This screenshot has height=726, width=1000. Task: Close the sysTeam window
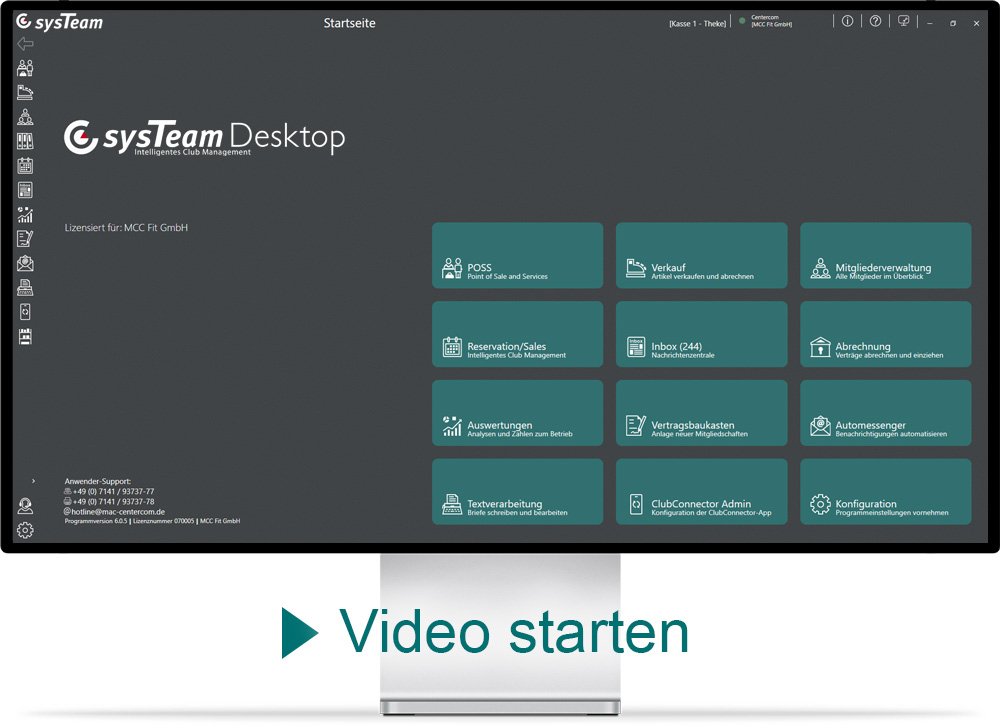point(976,23)
